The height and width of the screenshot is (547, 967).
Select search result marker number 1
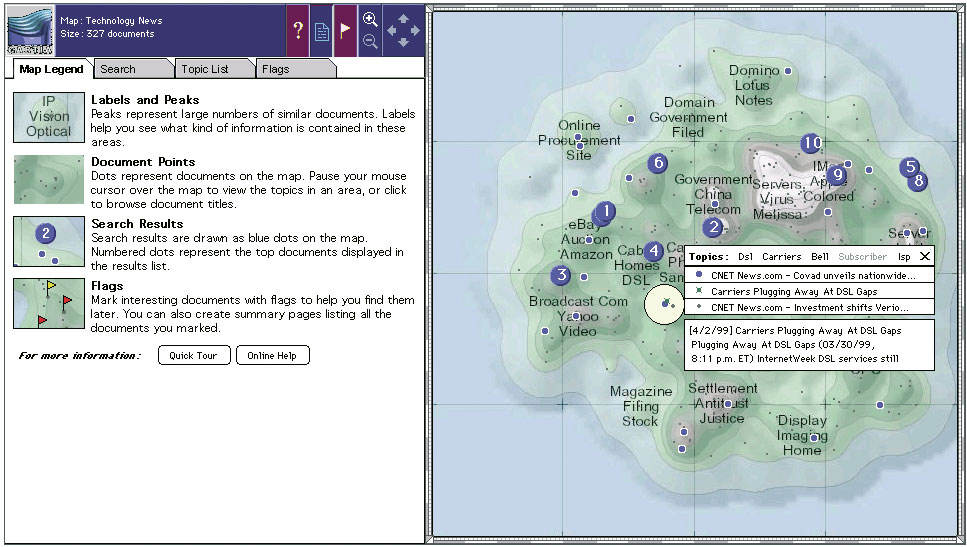tap(606, 212)
